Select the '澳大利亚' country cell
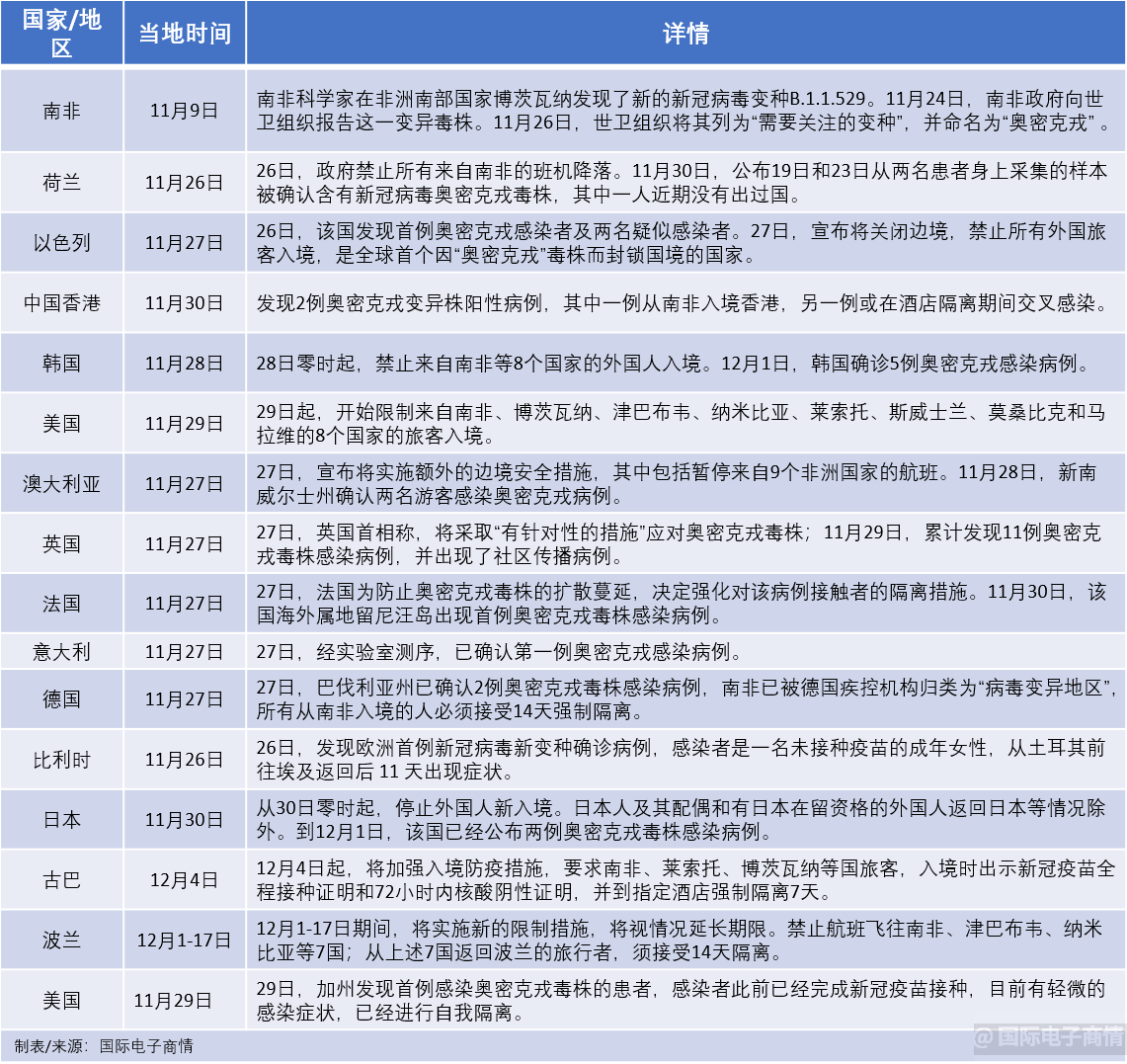The image size is (1127, 1064). (62, 484)
